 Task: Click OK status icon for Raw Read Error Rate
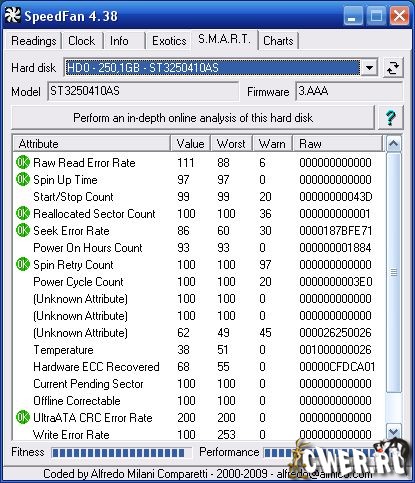coord(23,162)
